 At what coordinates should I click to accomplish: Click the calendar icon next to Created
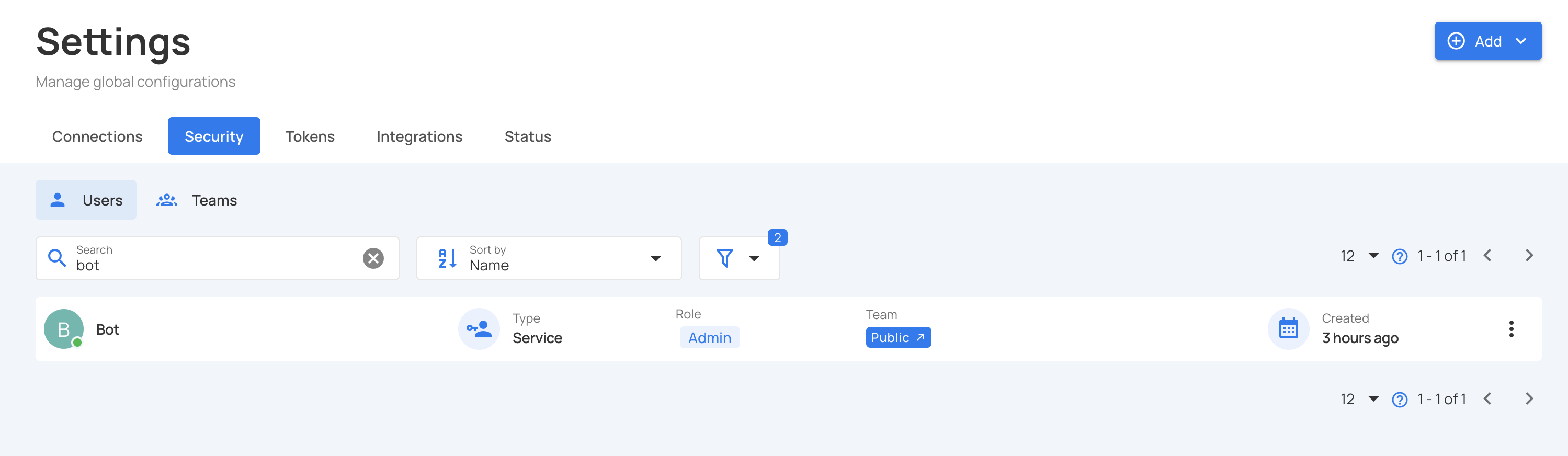click(1288, 328)
